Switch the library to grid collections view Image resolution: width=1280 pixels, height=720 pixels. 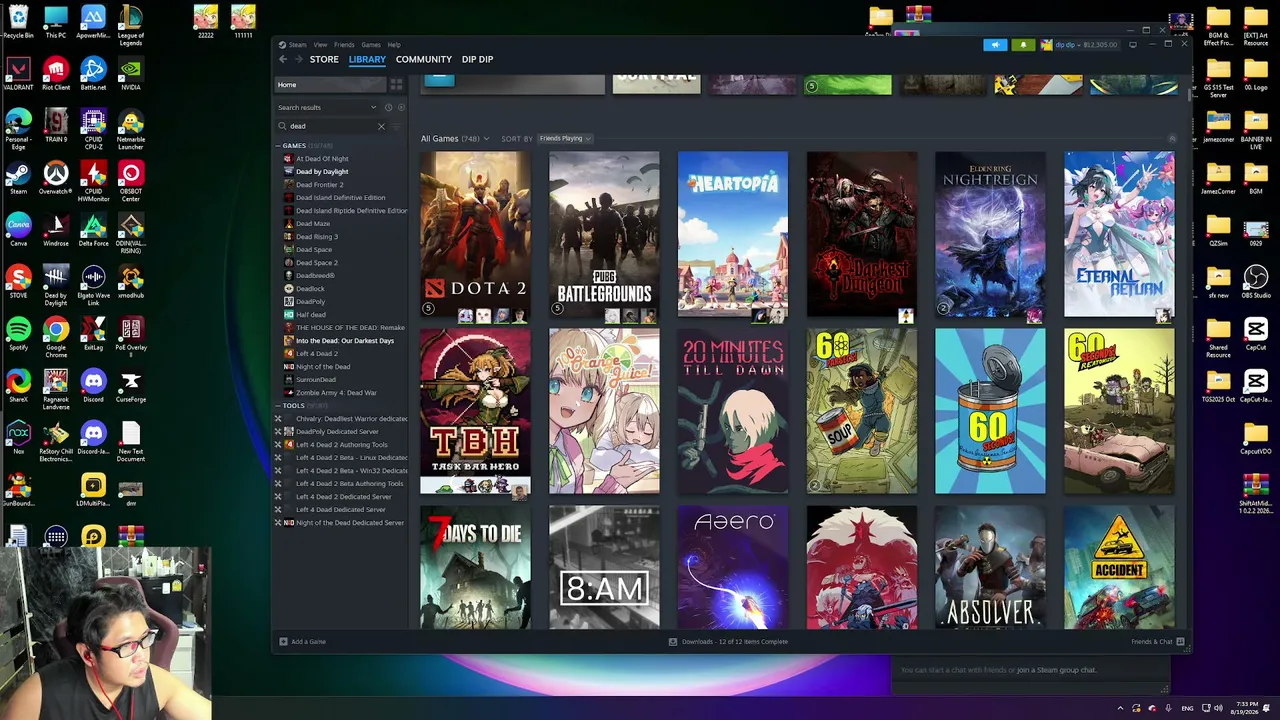pyautogui.click(x=396, y=85)
